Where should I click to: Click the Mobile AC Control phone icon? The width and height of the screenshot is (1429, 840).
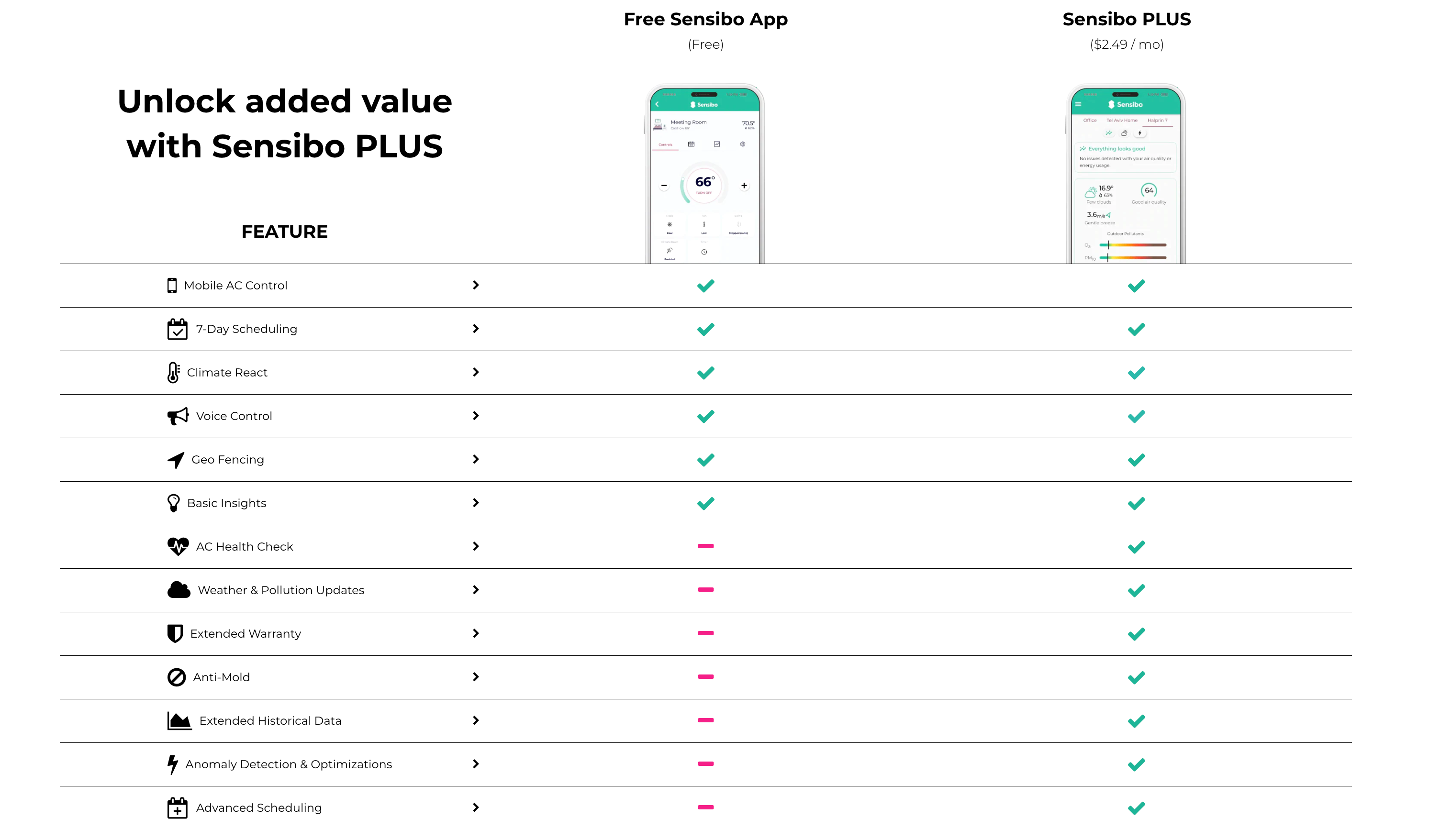(x=172, y=286)
